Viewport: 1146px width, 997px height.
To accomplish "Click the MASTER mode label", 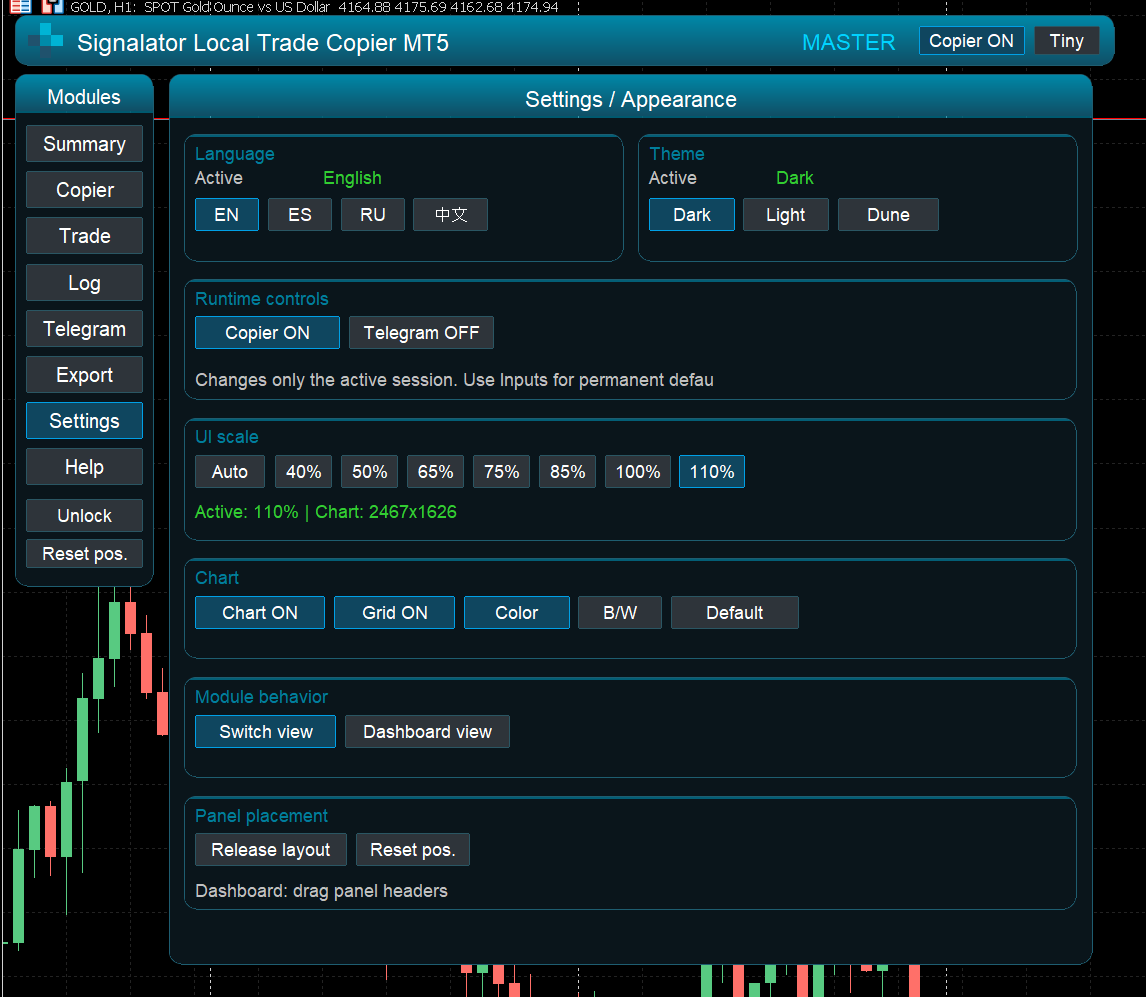I will click(x=849, y=42).
